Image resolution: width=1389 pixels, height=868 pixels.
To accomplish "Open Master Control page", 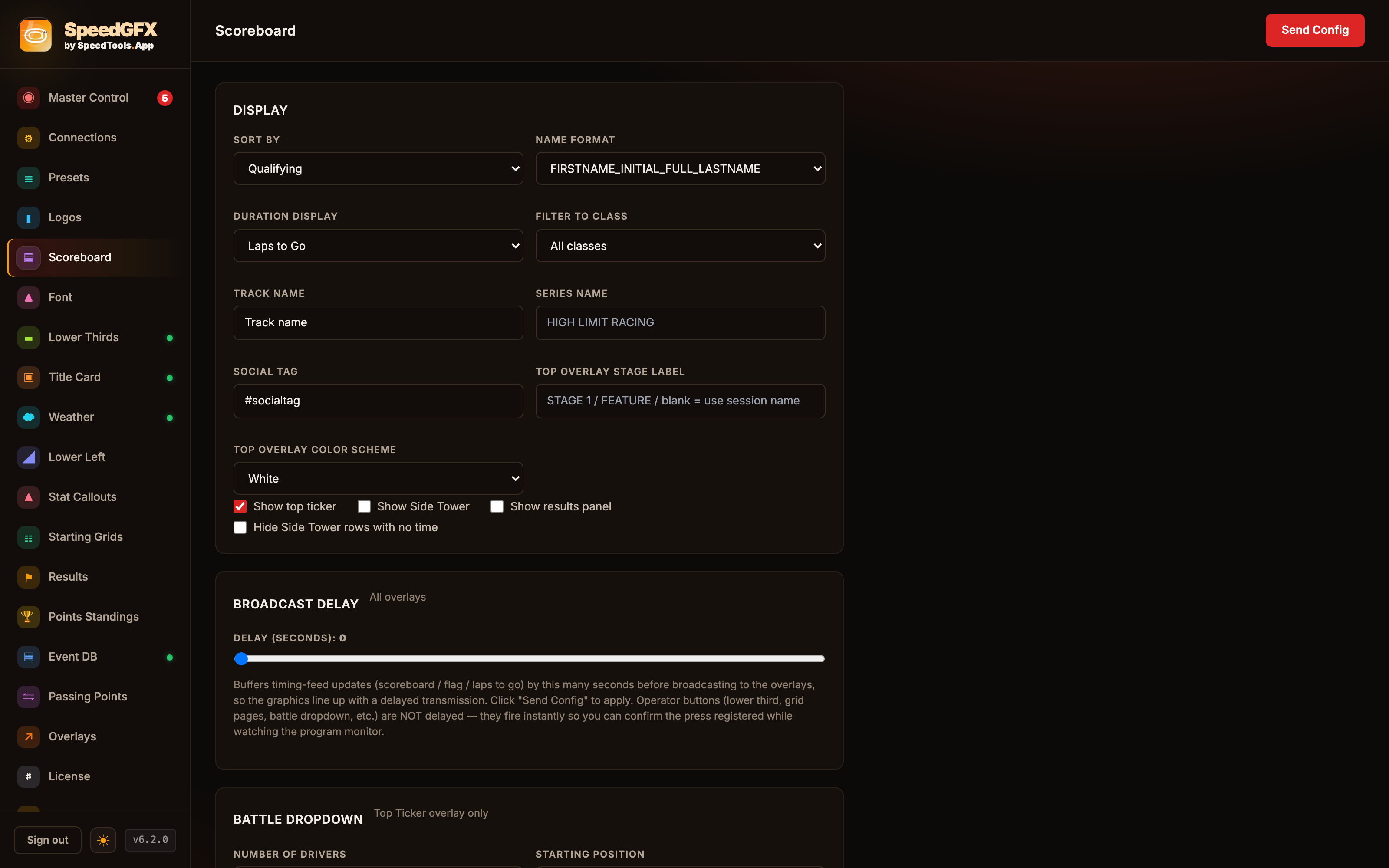I will click(95, 98).
